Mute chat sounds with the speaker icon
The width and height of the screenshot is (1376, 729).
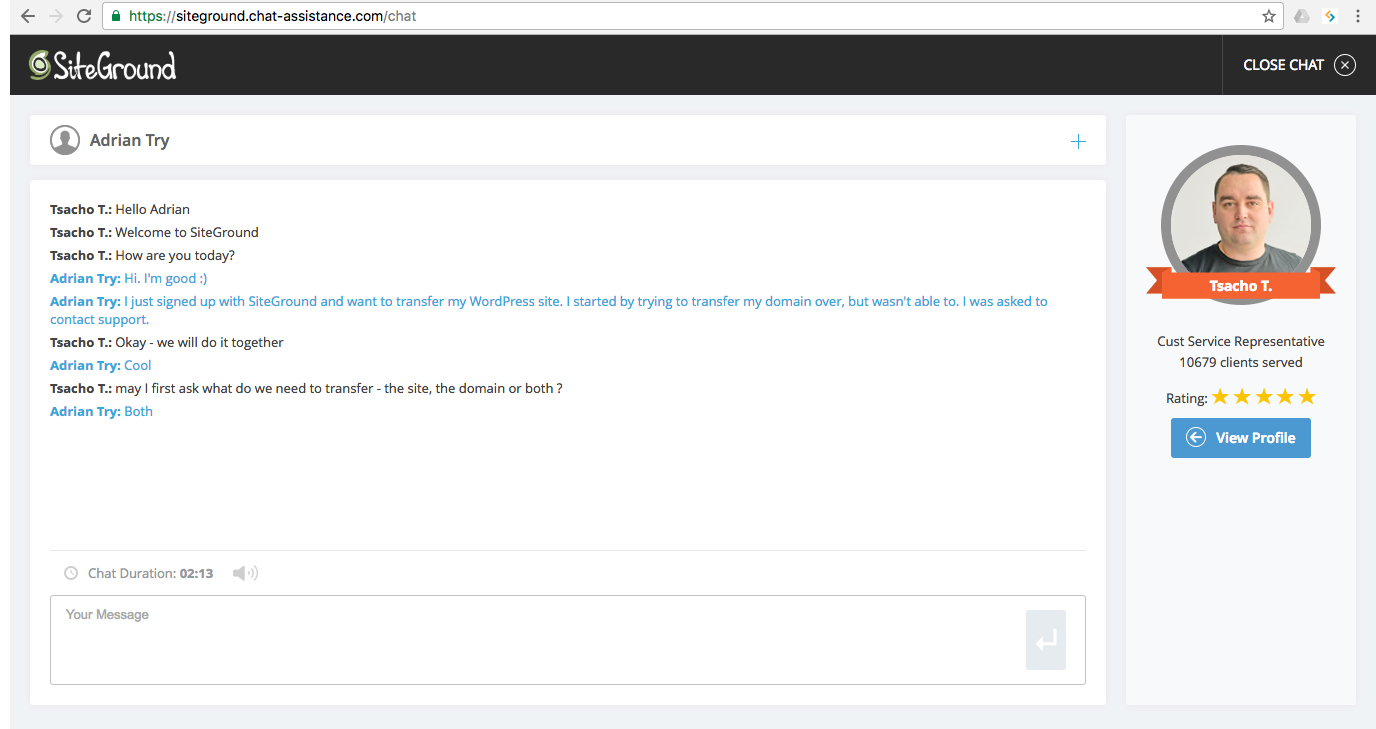[x=244, y=573]
